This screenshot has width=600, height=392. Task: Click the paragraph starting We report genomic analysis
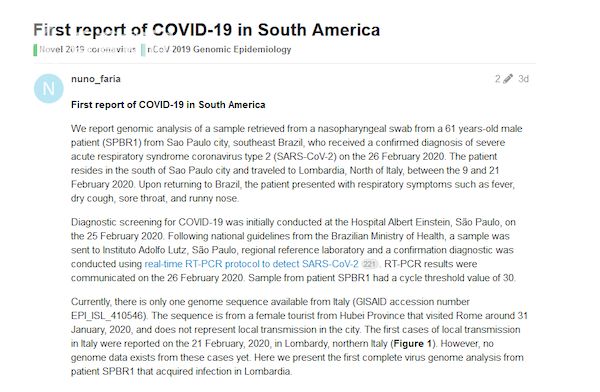click(x=297, y=163)
